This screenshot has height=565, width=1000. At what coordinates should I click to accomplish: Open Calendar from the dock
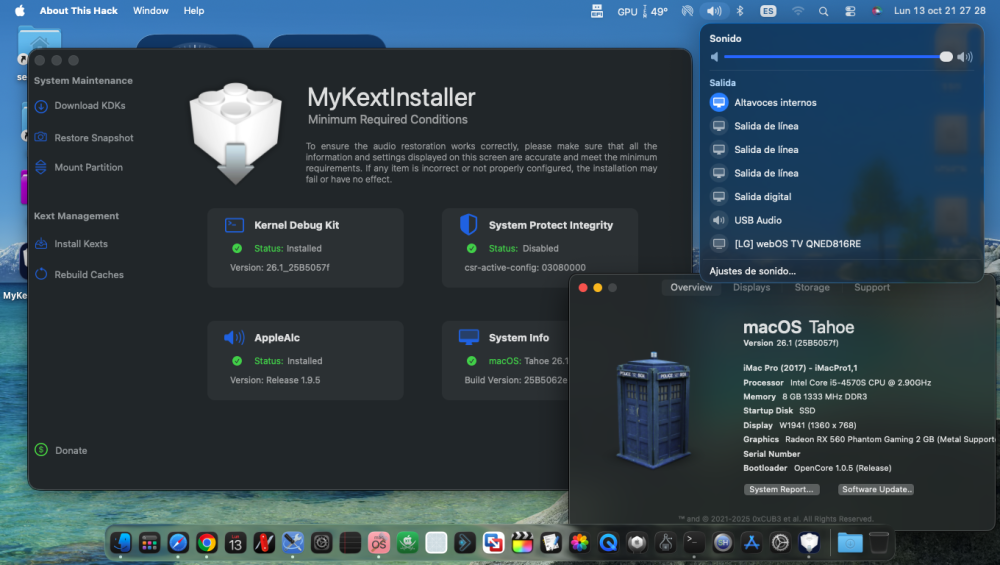pyautogui.click(x=235, y=543)
